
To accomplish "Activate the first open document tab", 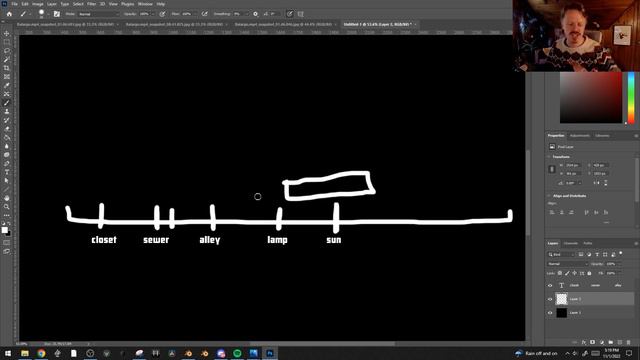I will (65, 24).
